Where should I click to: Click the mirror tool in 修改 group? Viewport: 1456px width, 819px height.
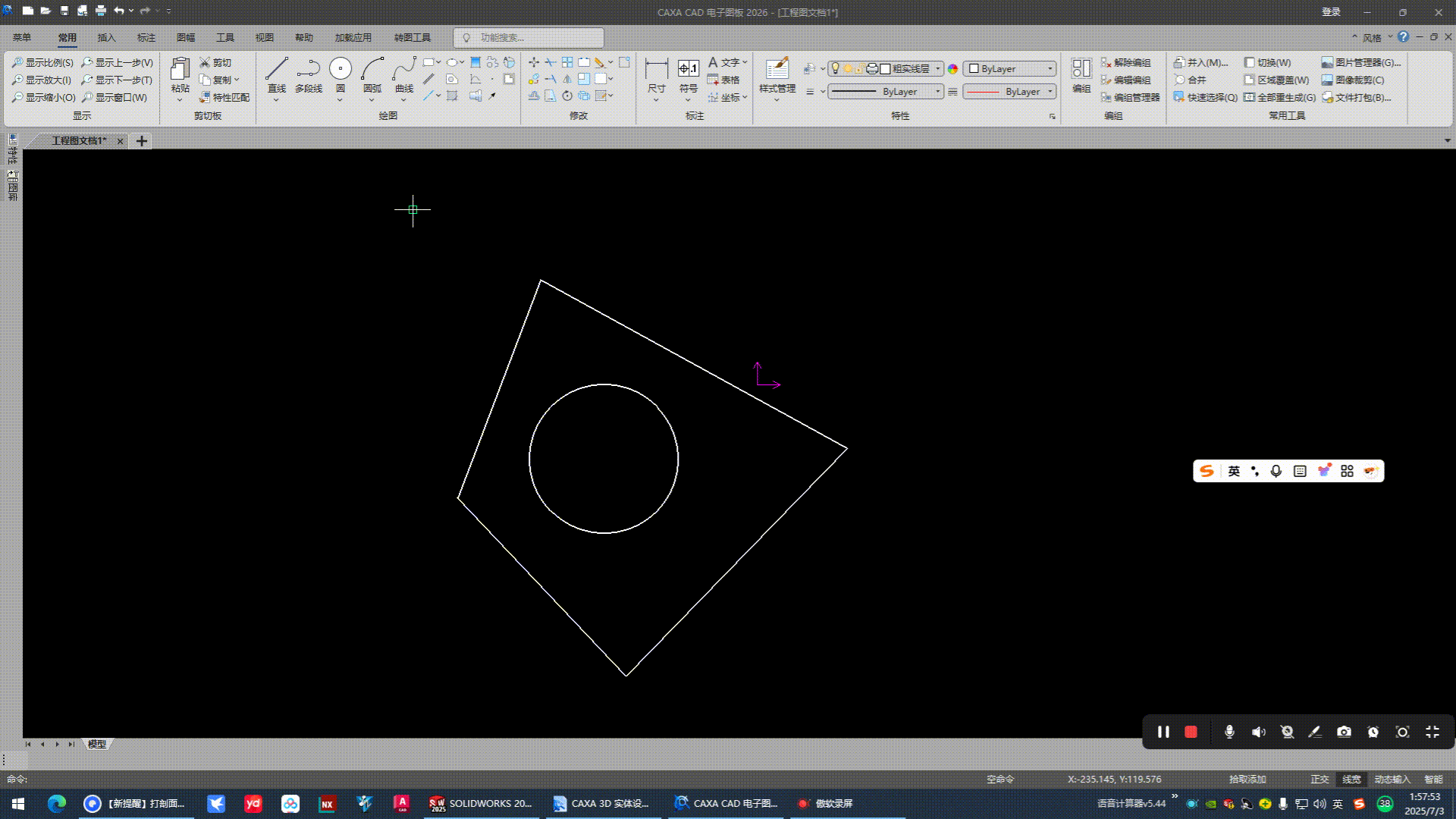click(x=567, y=79)
